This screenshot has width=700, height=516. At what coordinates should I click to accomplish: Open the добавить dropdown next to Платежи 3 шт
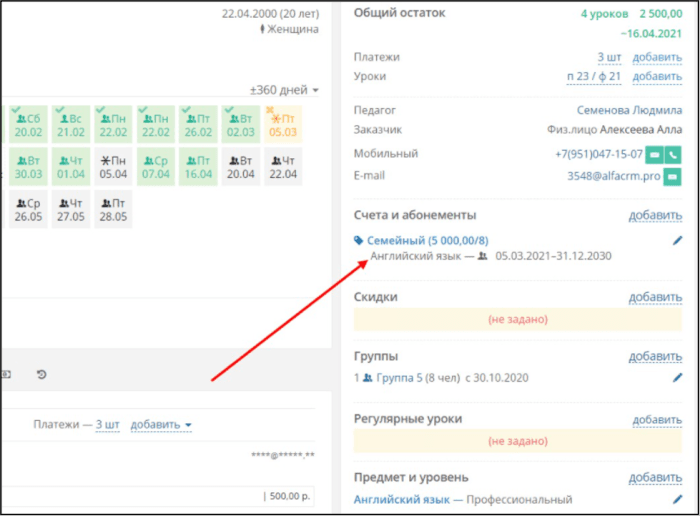161,424
